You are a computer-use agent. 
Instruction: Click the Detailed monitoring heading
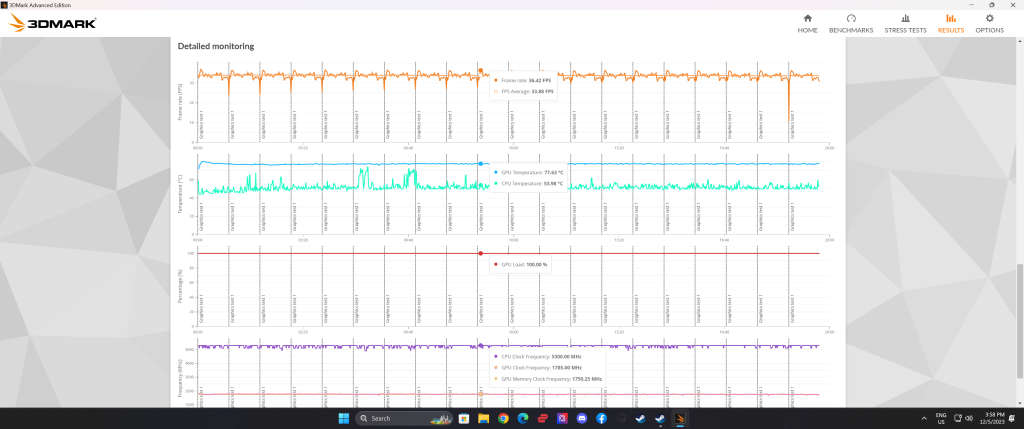coord(216,46)
